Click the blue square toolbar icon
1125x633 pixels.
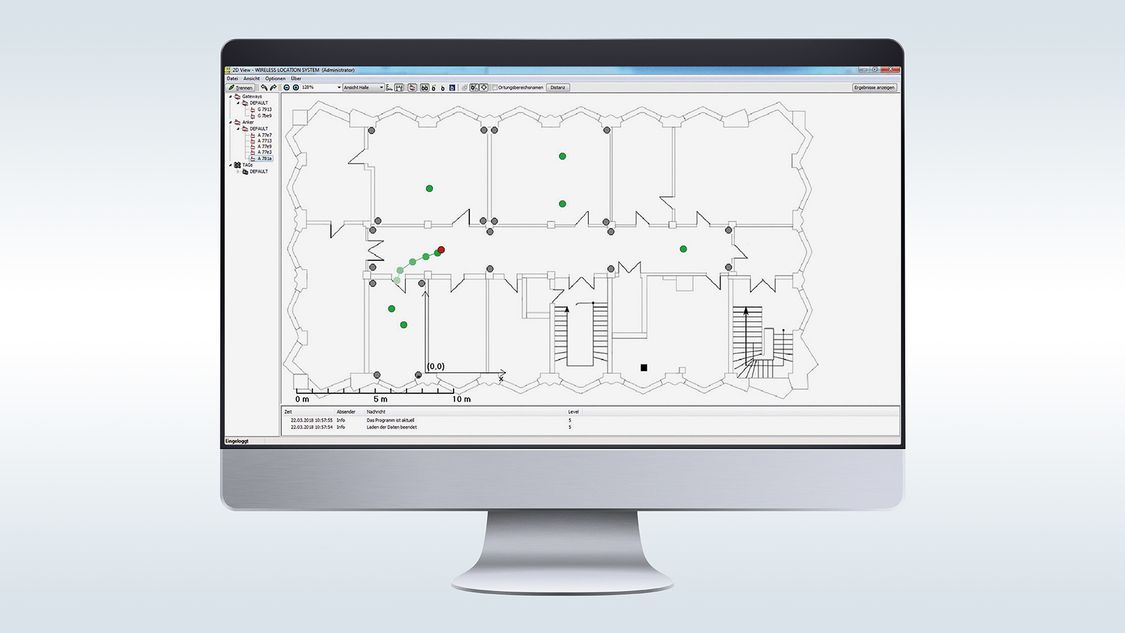pos(452,88)
